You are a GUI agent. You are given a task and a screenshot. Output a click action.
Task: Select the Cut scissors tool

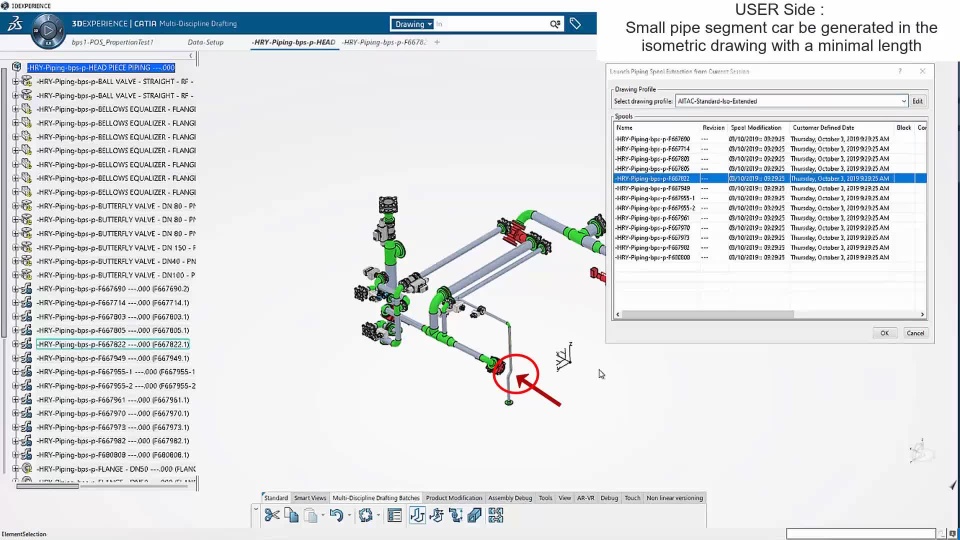(272, 516)
